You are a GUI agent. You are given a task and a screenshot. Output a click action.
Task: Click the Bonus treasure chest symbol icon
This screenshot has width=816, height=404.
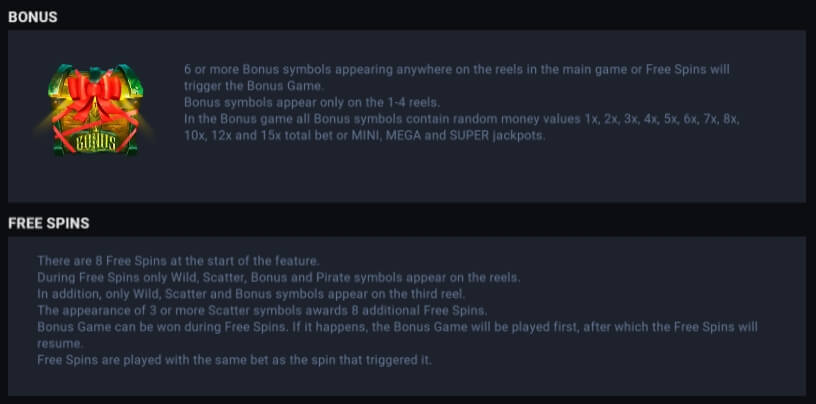(95, 110)
